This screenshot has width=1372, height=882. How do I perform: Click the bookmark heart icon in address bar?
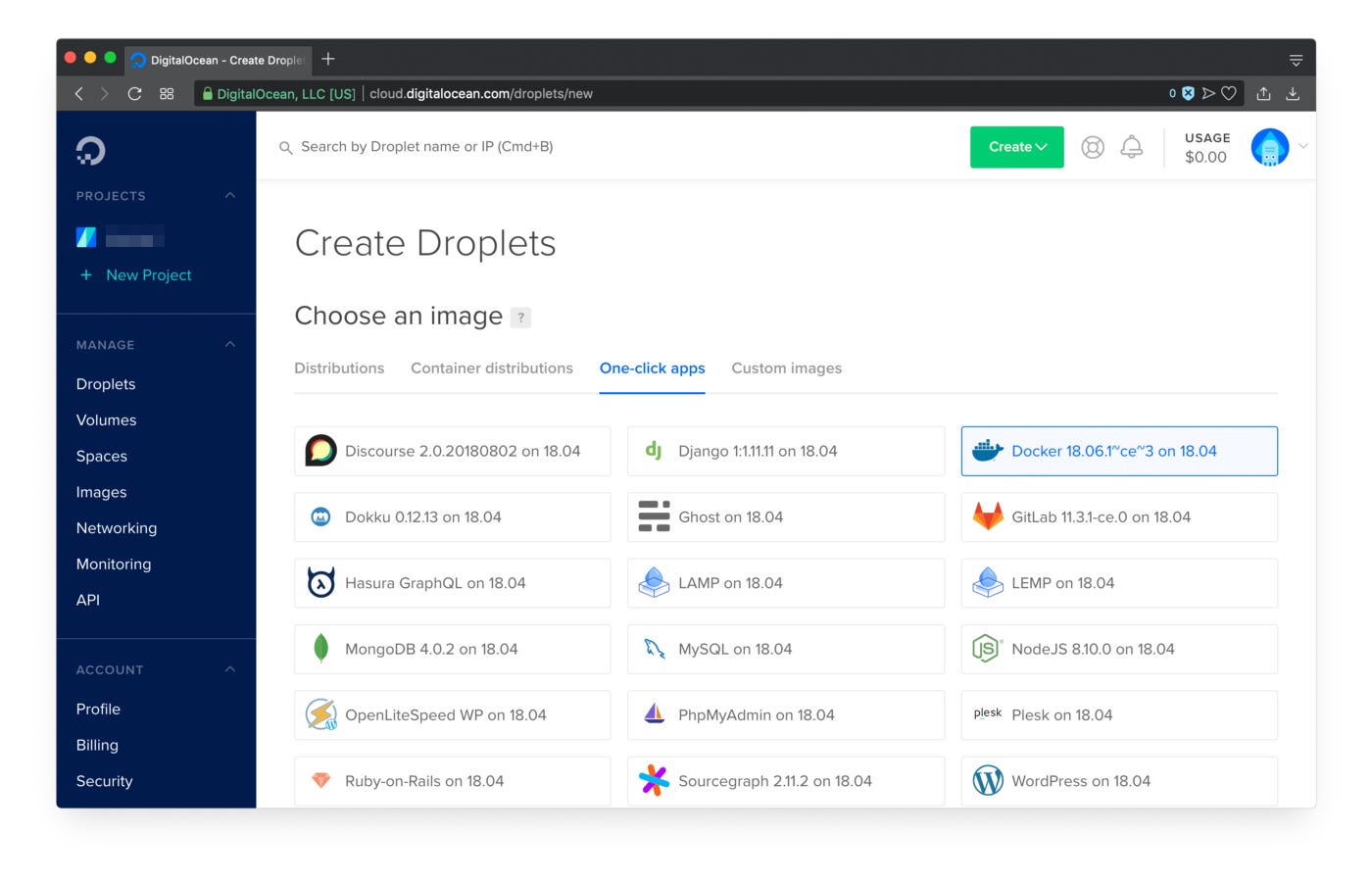pos(1229,93)
